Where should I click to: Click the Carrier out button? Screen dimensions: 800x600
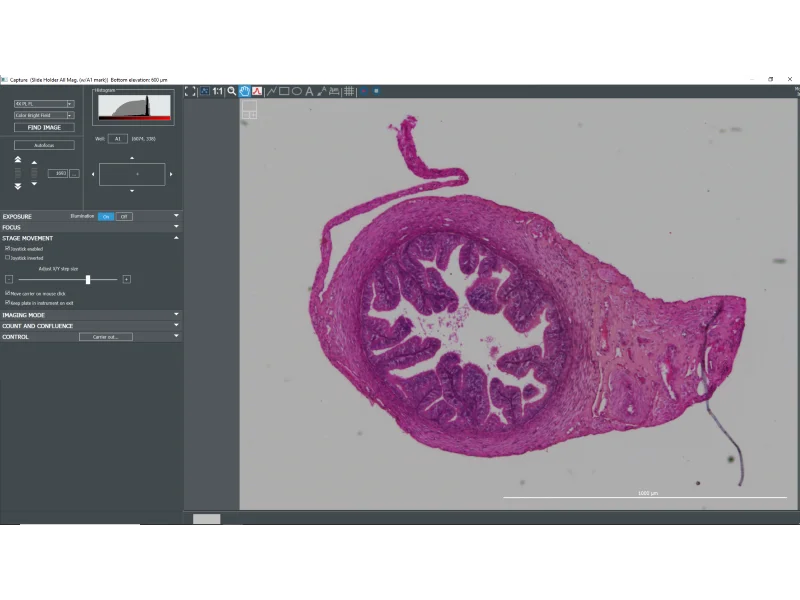click(106, 337)
